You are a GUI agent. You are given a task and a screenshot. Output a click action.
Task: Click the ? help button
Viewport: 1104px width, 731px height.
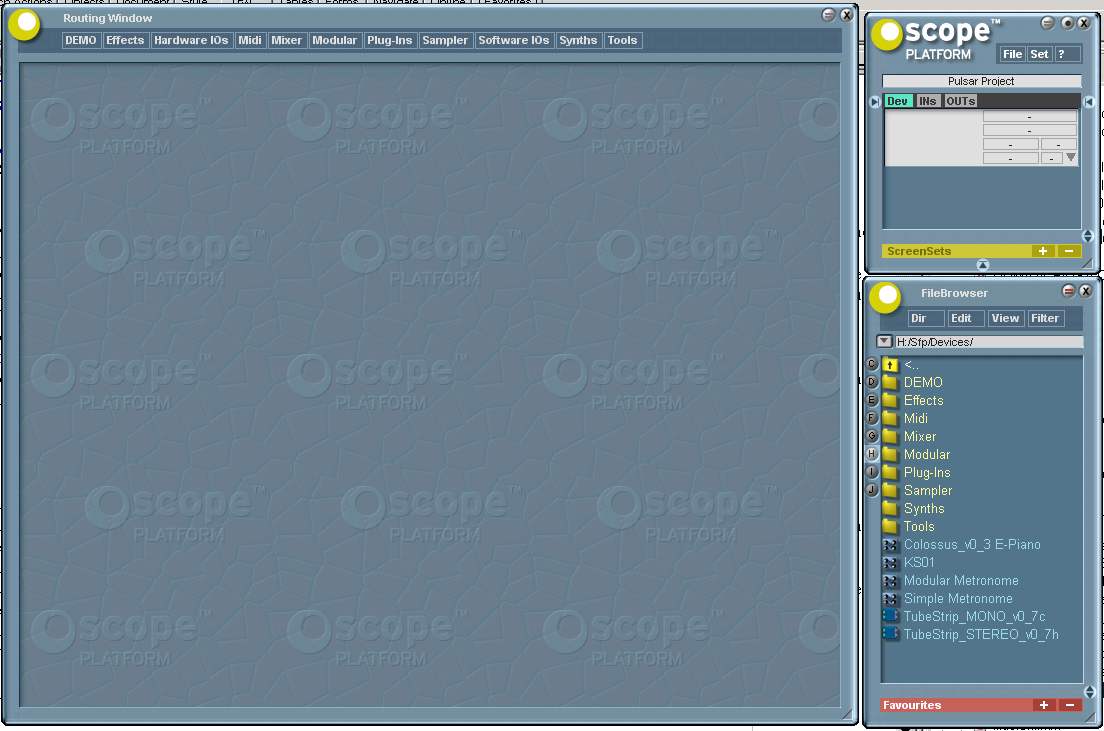click(x=1067, y=54)
